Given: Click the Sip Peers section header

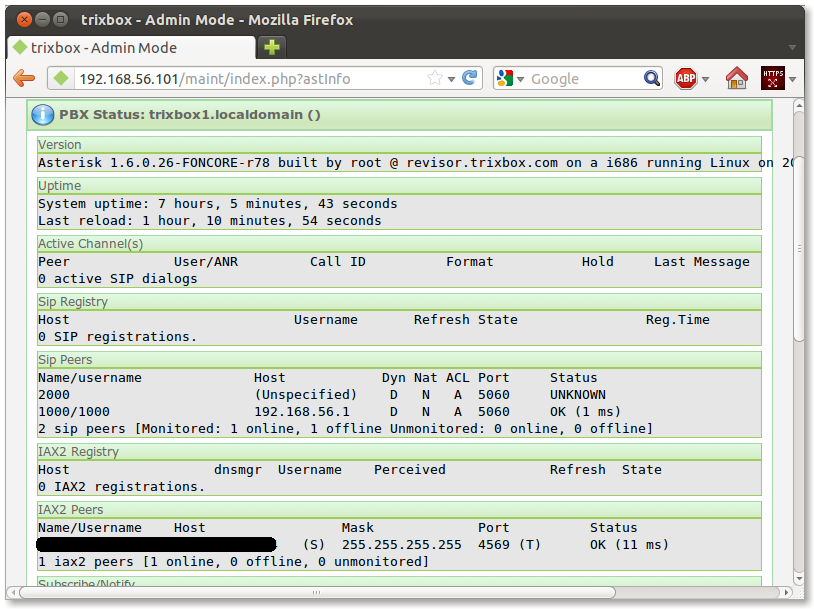Looking at the screenshot, I should (x=399, y=359).
